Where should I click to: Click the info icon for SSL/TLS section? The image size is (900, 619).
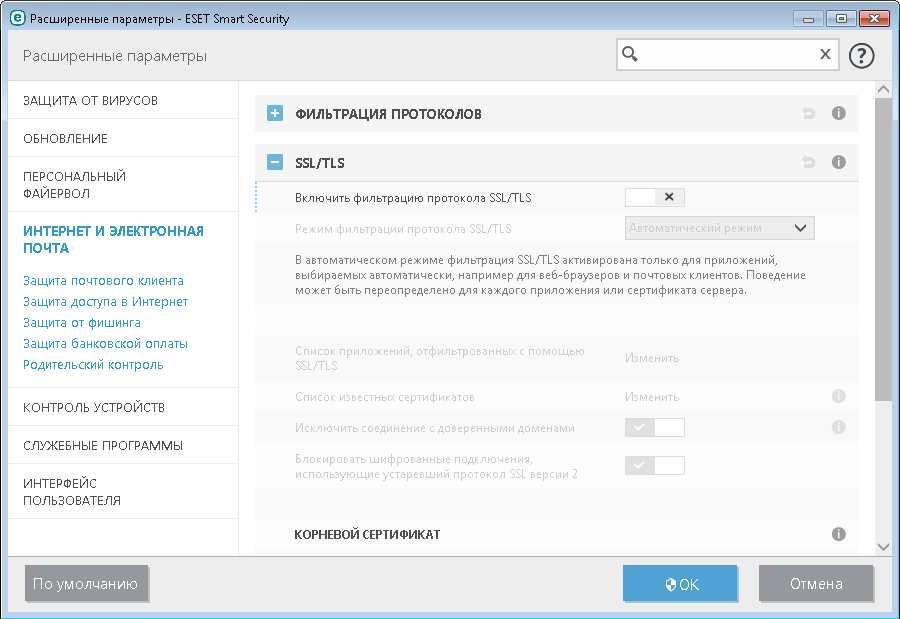coord(839,161)
